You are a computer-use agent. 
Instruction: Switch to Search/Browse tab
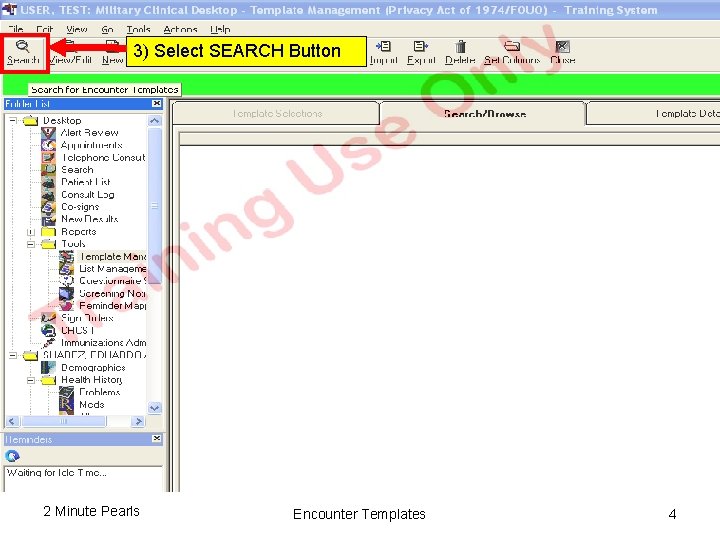484,113
